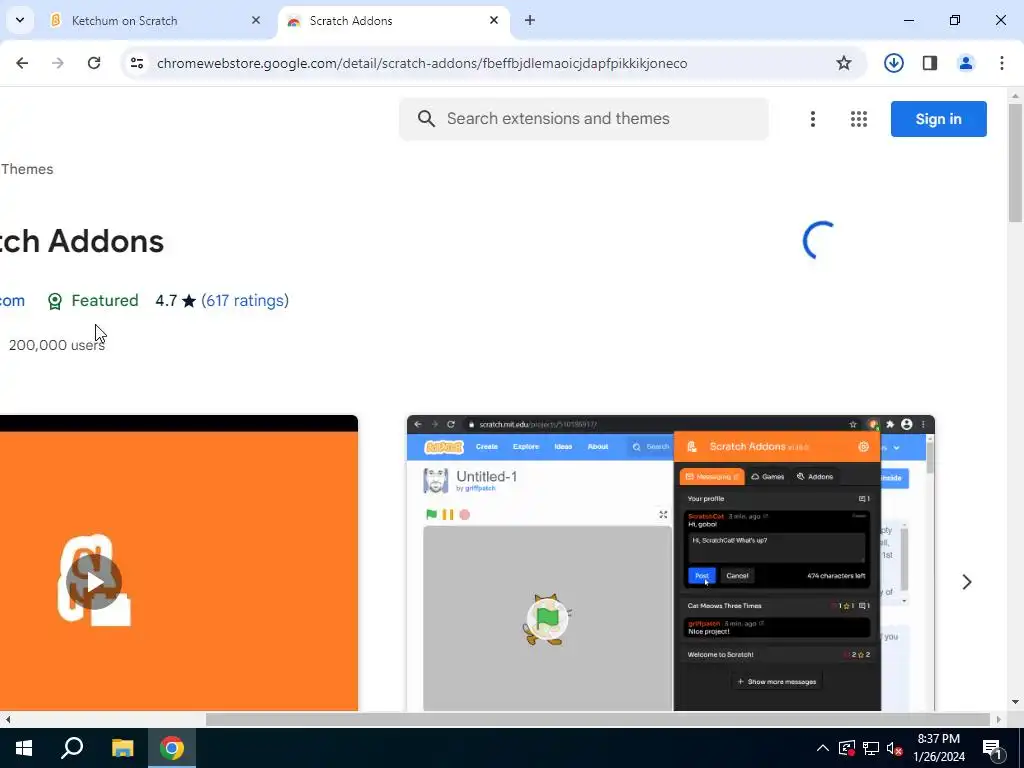Image resolution: width=1024 pixels, height=768 pixels.
Task: Close the Ketchum on Scratch tab
Action: coord(256,21)
